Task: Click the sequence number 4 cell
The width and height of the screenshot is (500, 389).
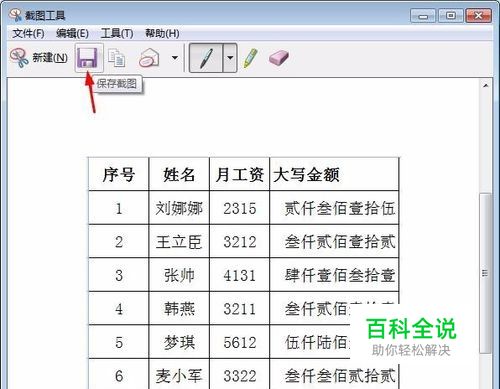Action: point(119,309)
